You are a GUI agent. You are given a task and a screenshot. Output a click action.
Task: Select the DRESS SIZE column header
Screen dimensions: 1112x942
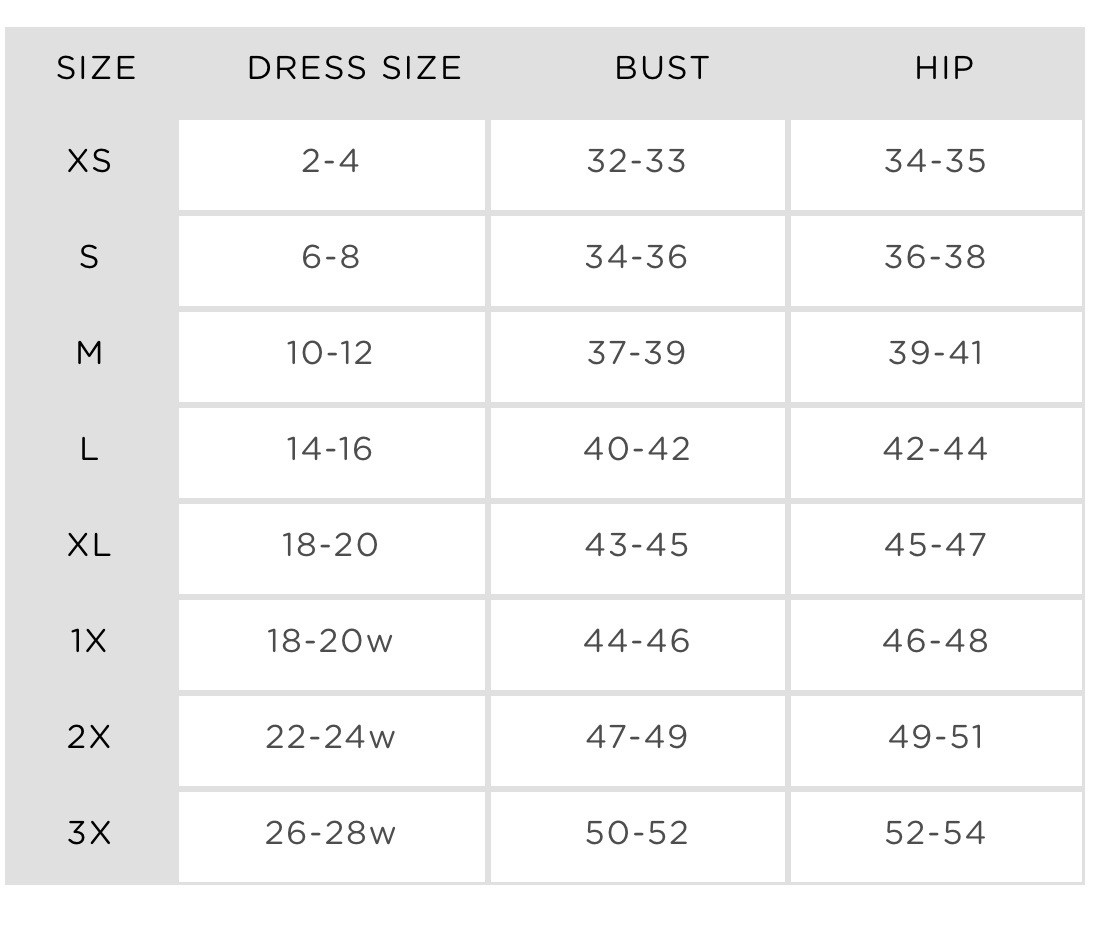point(355,68)
